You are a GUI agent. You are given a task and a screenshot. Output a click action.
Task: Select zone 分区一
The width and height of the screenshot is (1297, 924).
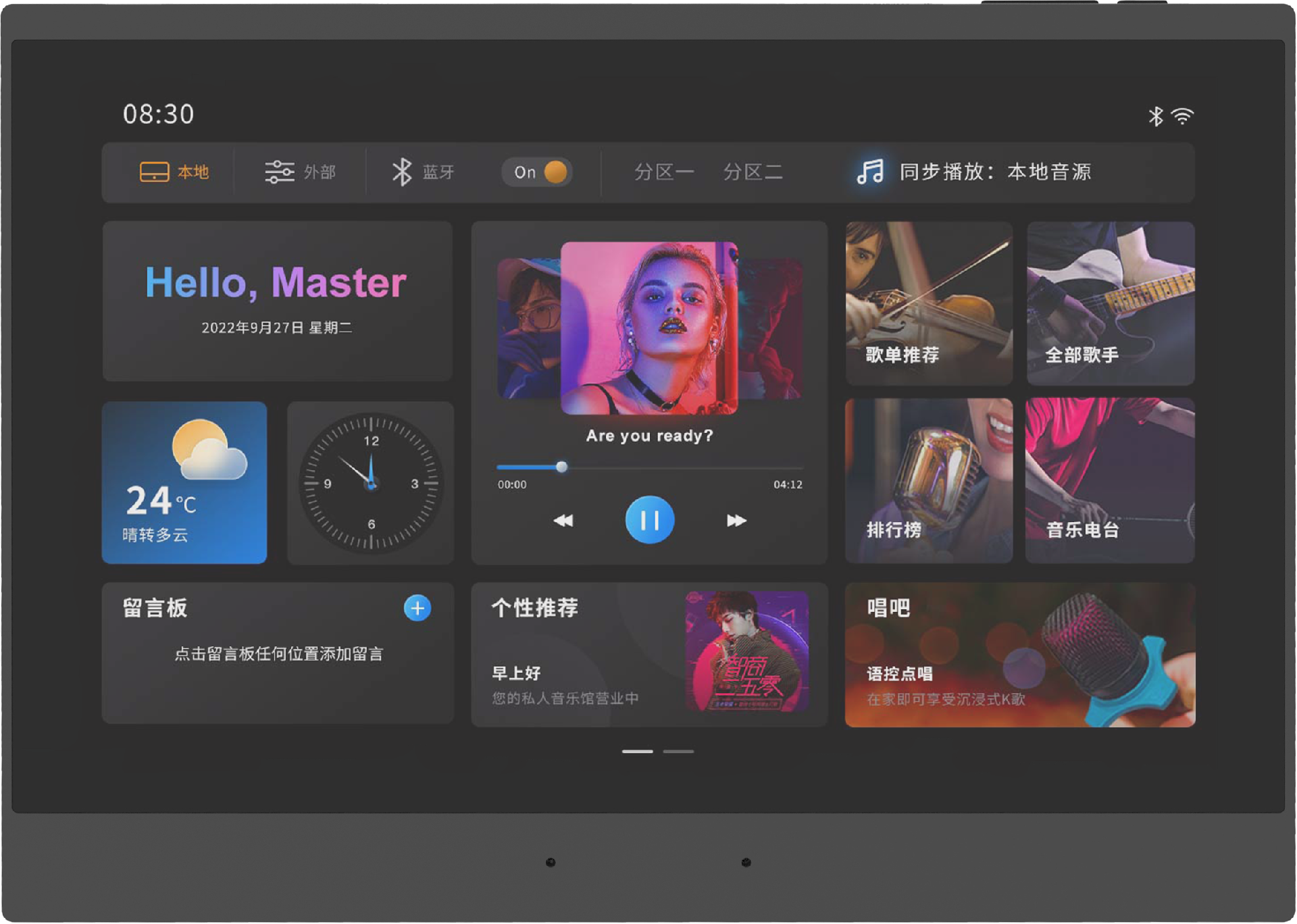point(663,172)
